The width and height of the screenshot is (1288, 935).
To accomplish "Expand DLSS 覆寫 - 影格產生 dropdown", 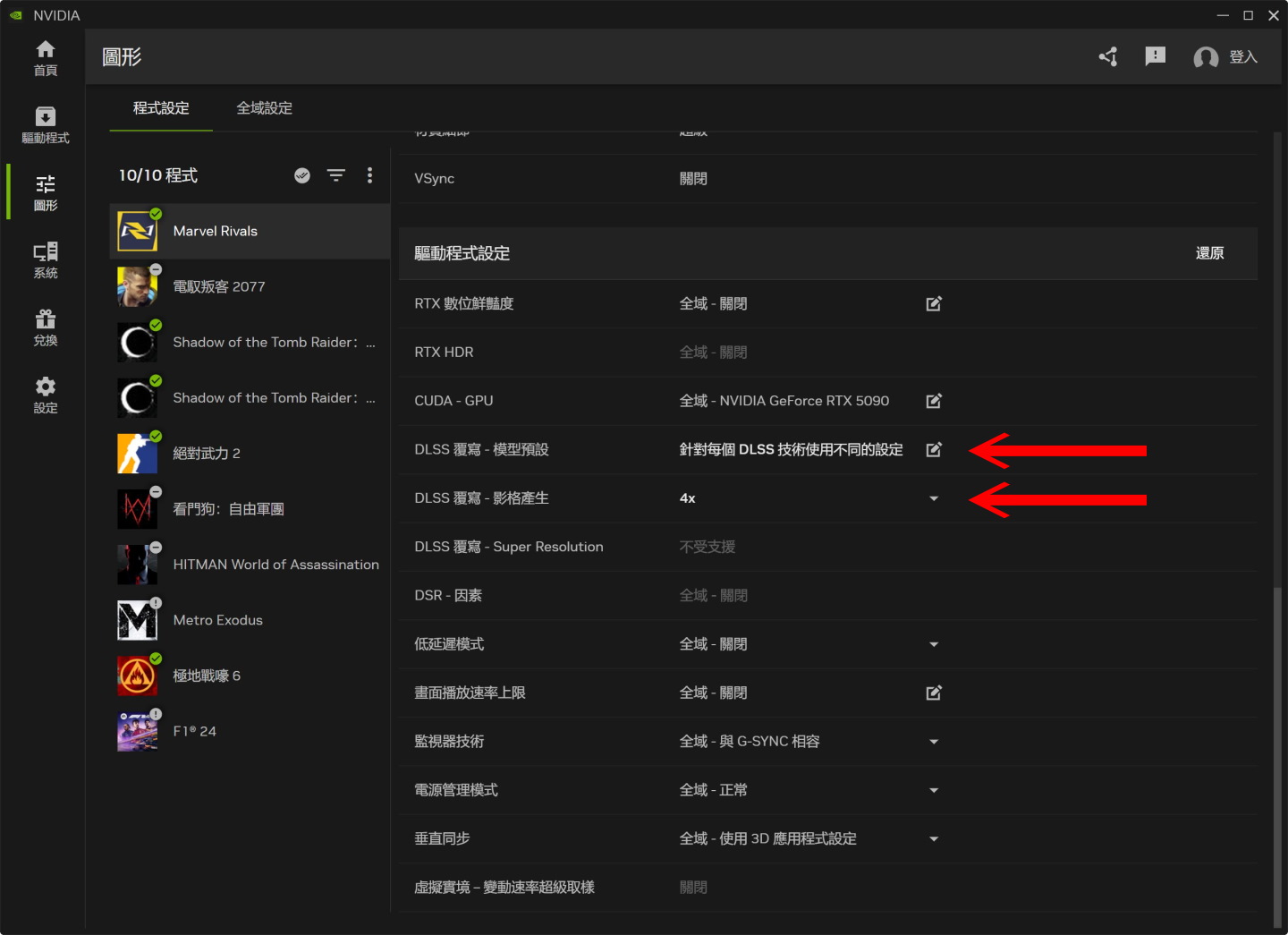I will click(934, 498).
